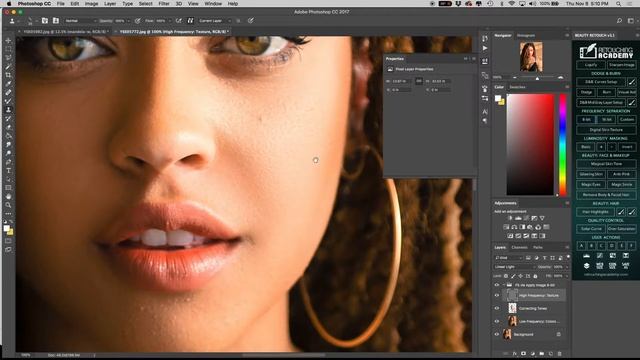Select the Clone Stamp tool
This screenshot has width=640, height=360.
[x=8, y=110]
